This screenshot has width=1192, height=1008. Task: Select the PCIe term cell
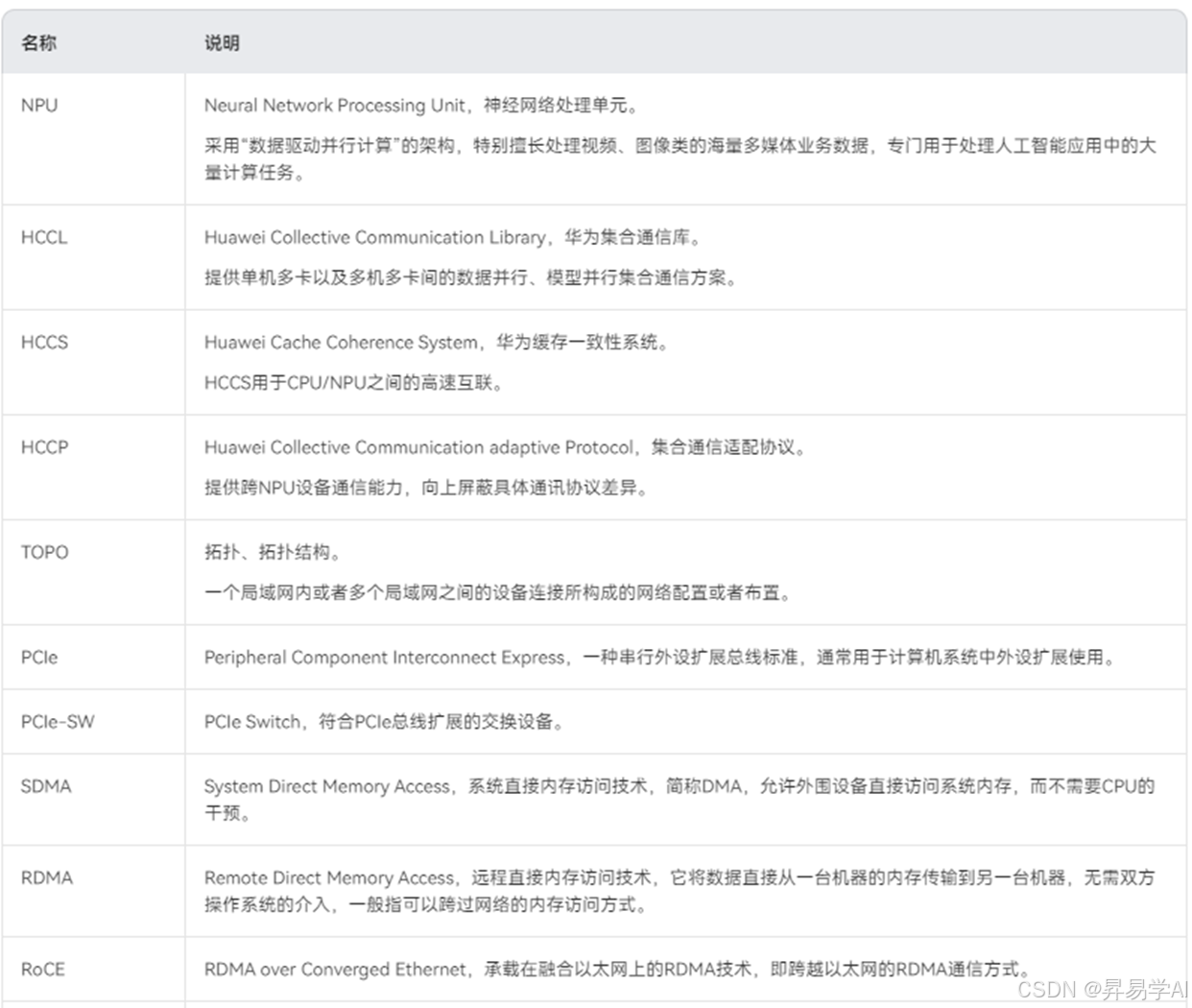point(36,658)
